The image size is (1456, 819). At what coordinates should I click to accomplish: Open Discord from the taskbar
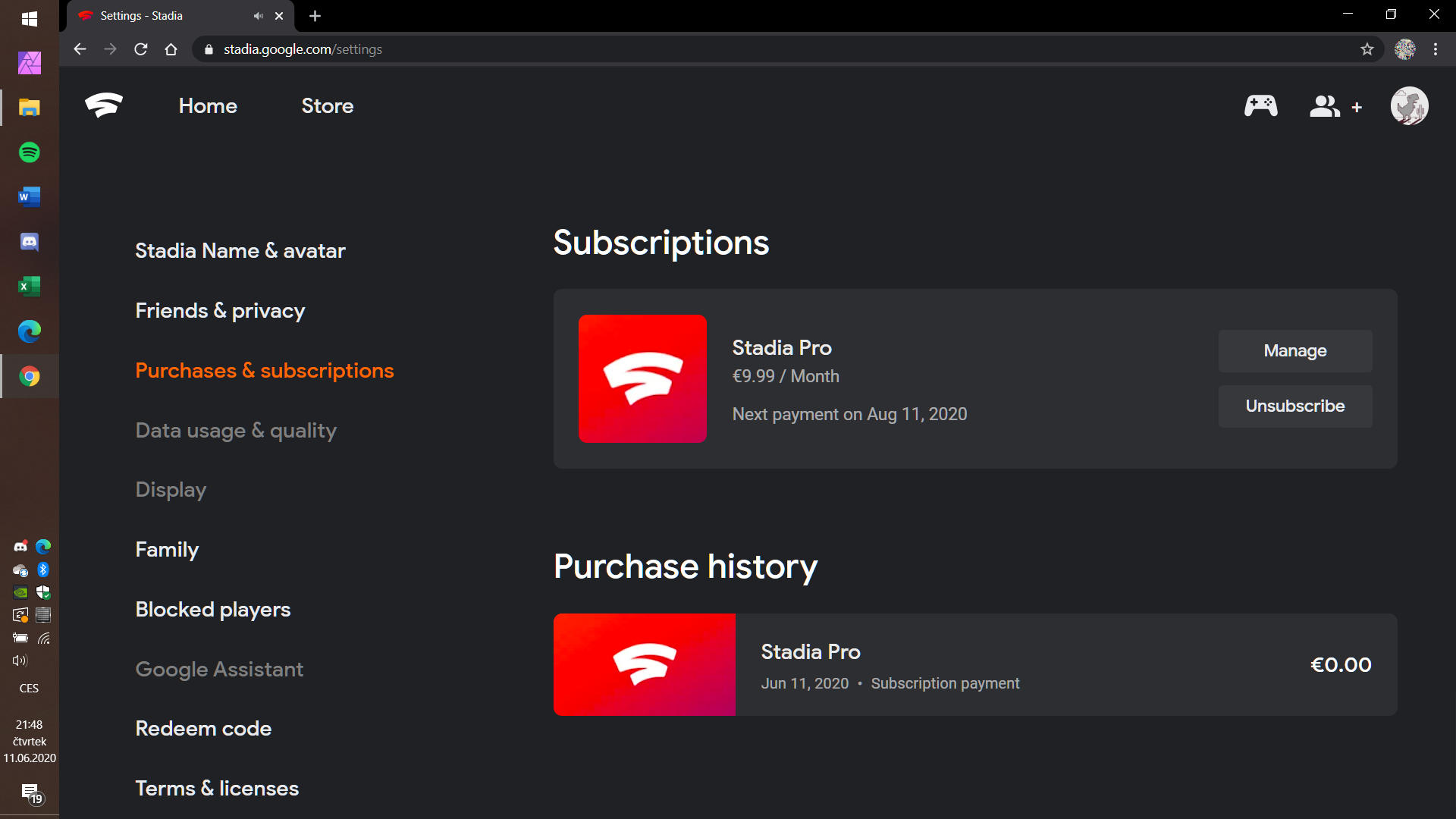point(30,242)
